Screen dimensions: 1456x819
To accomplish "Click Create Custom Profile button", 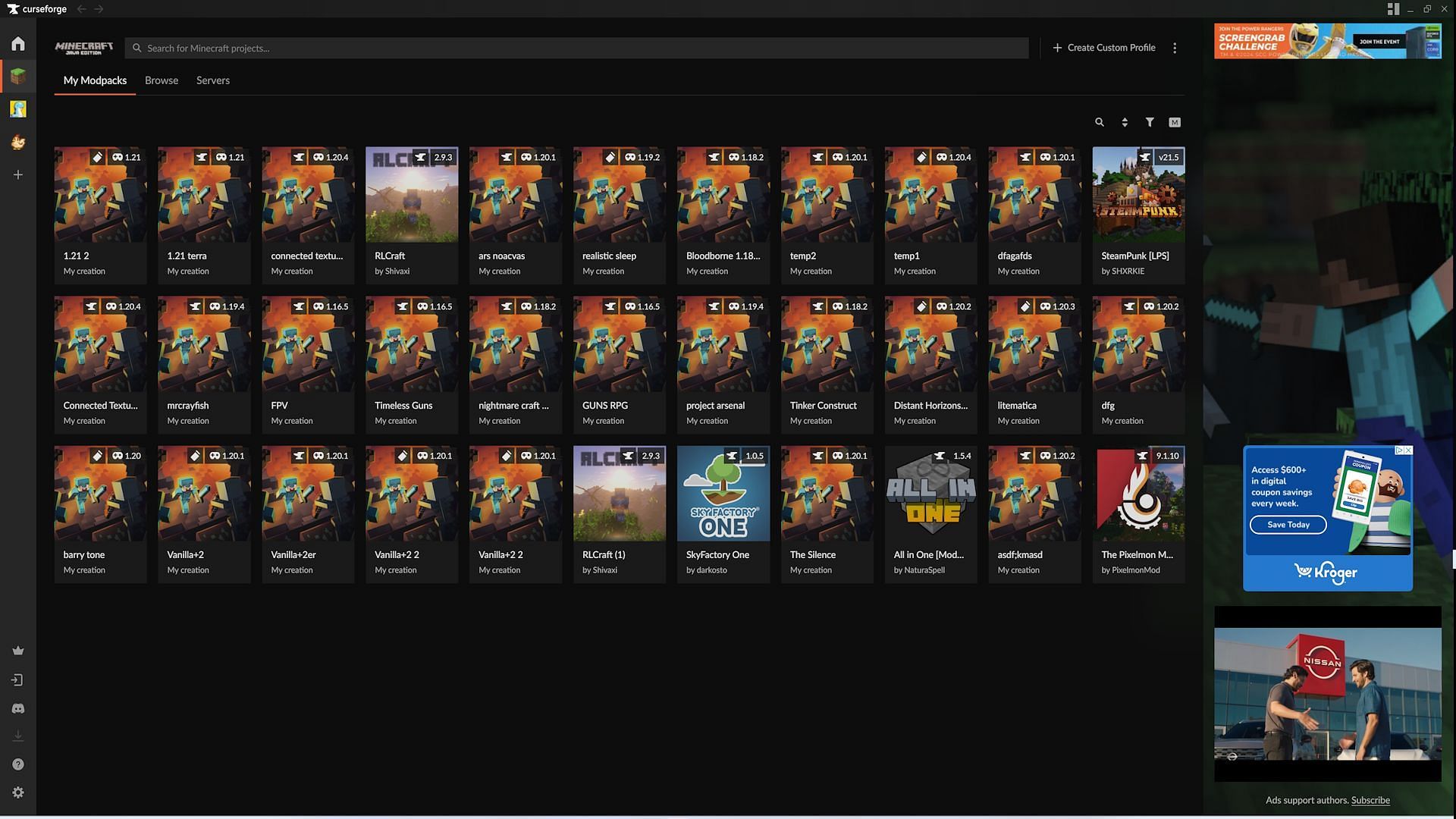I will (x=1105, y=47).
